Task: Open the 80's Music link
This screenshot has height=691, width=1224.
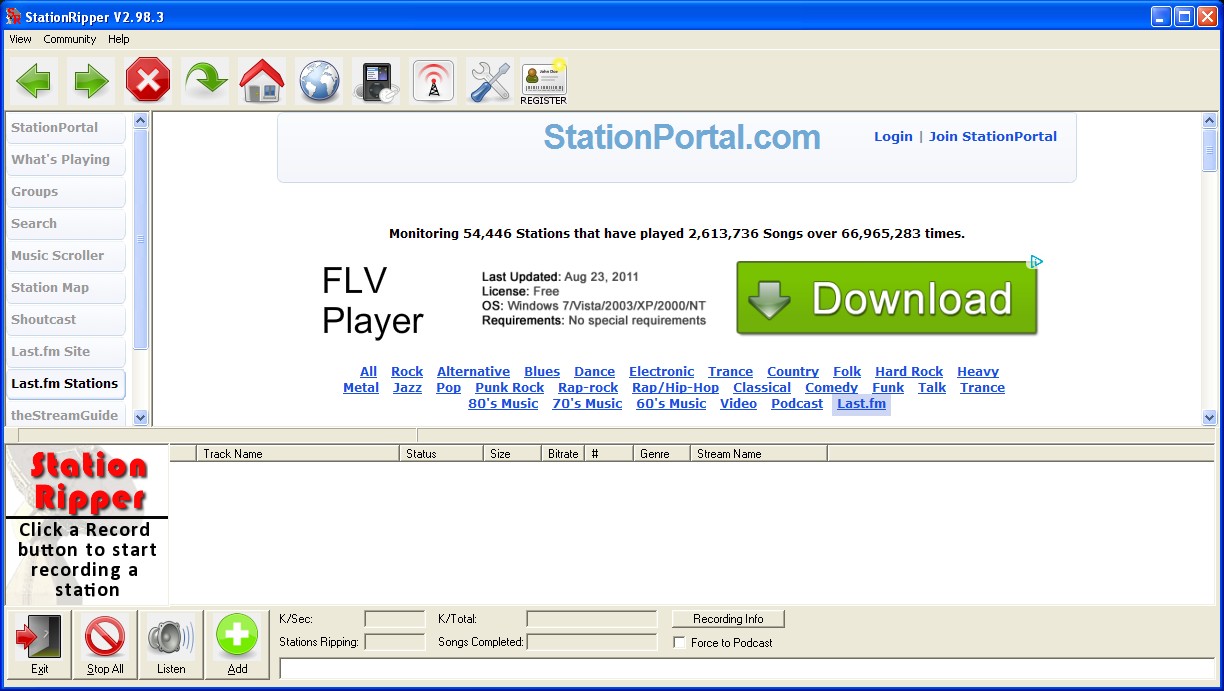Action: (503, 404)
